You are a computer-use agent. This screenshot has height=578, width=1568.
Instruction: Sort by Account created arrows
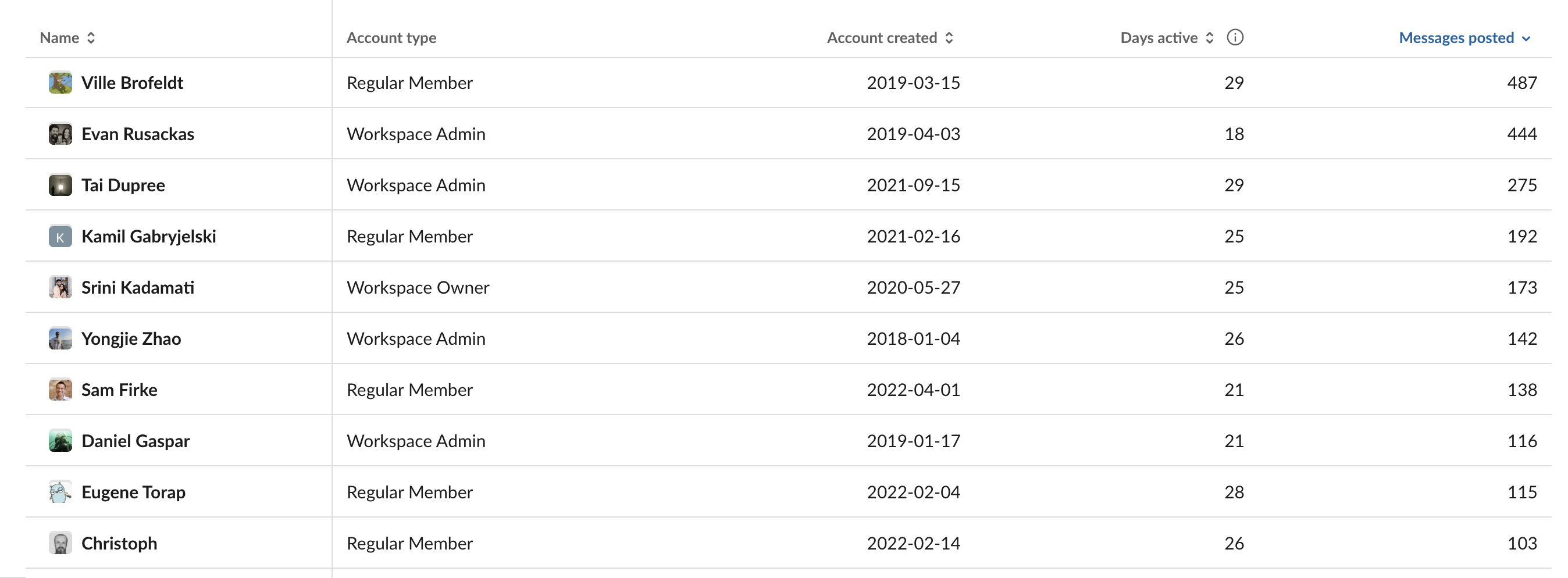click(949, 38)
